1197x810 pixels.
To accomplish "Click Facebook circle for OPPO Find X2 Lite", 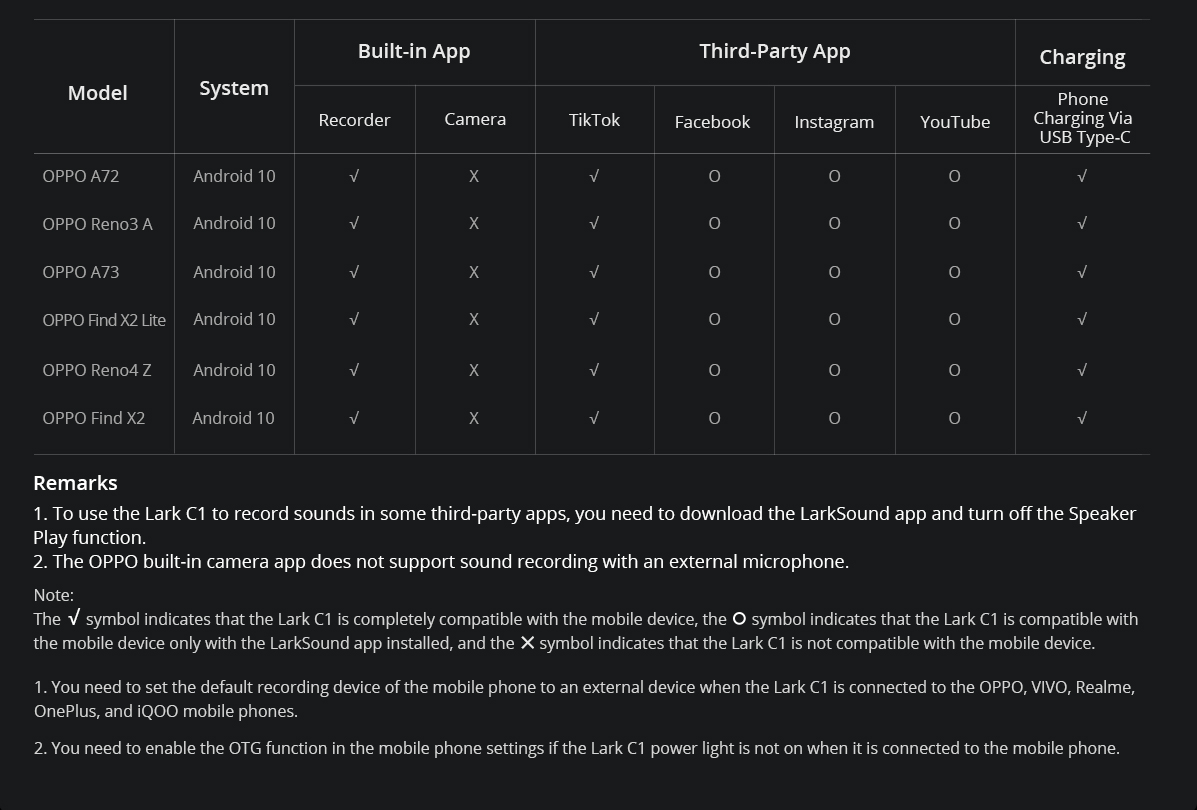I will [714, 320].
